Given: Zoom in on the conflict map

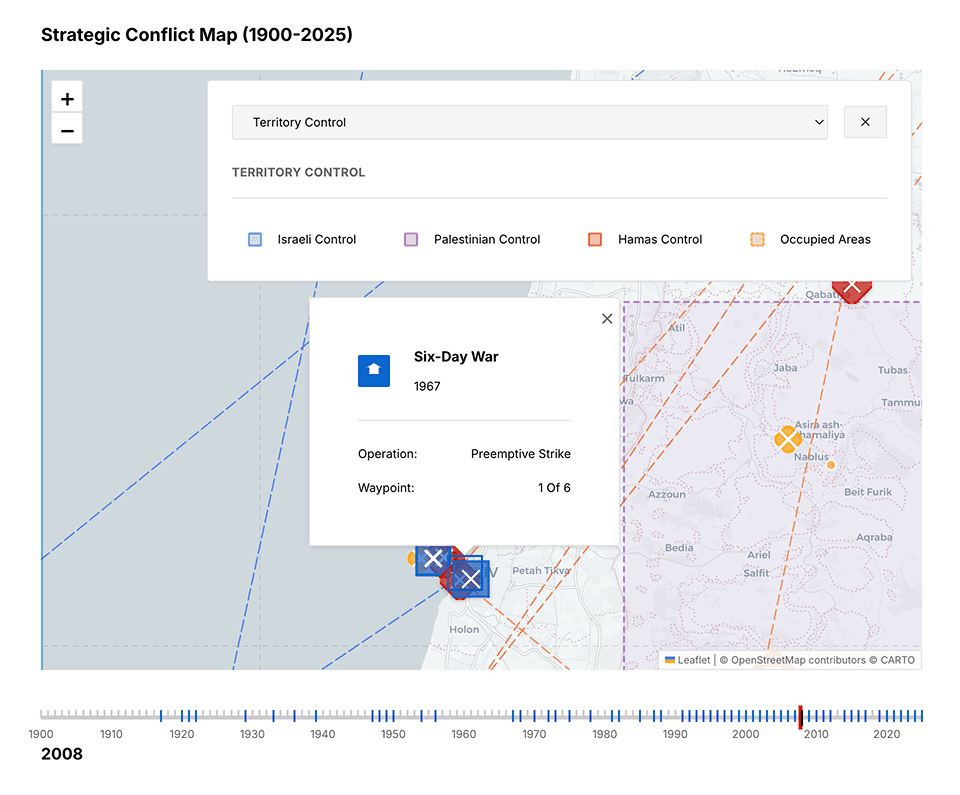Looking at the screenshot, I should click(67, 99).
